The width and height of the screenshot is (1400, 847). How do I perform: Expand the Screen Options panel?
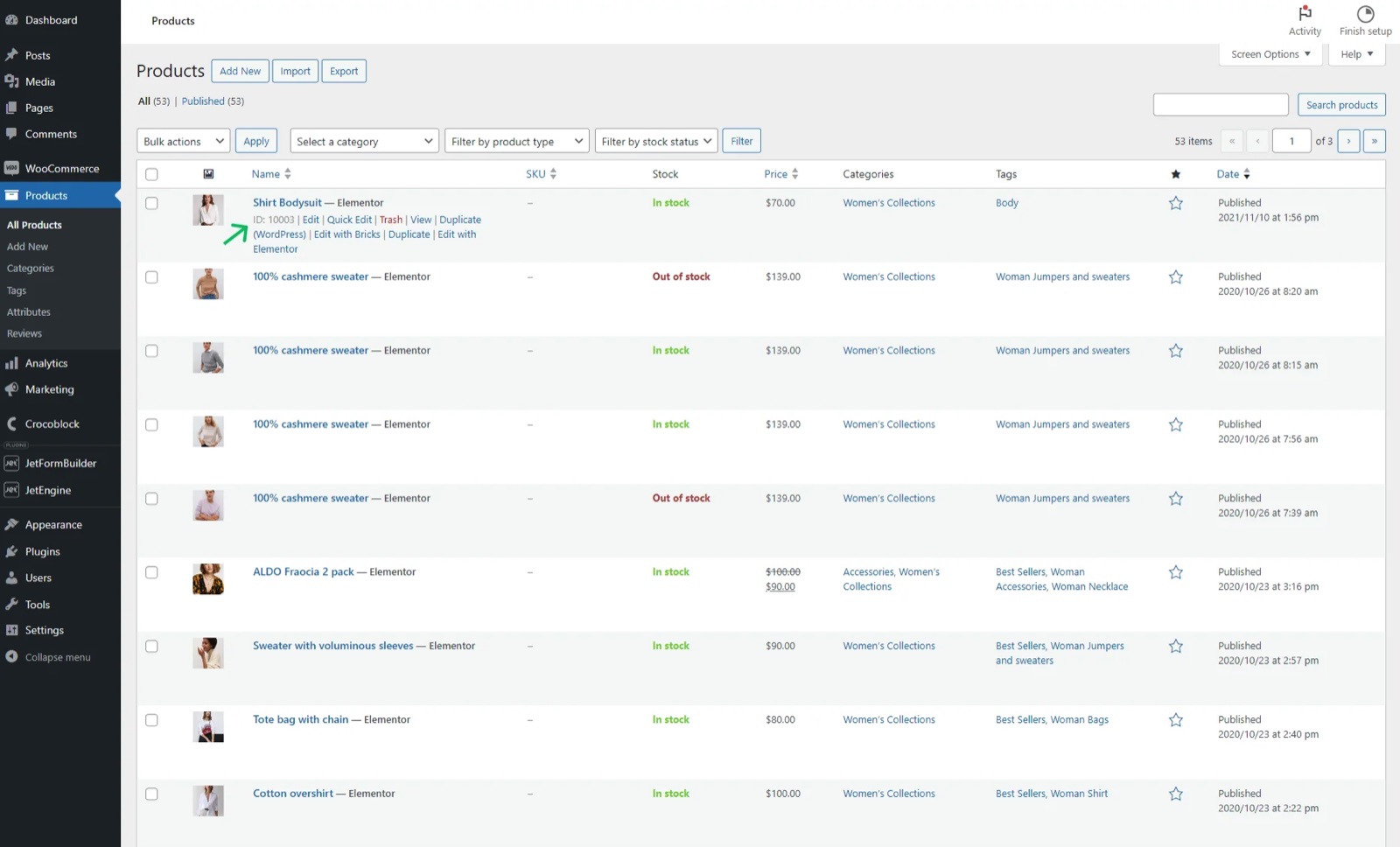coord(1270,54)
